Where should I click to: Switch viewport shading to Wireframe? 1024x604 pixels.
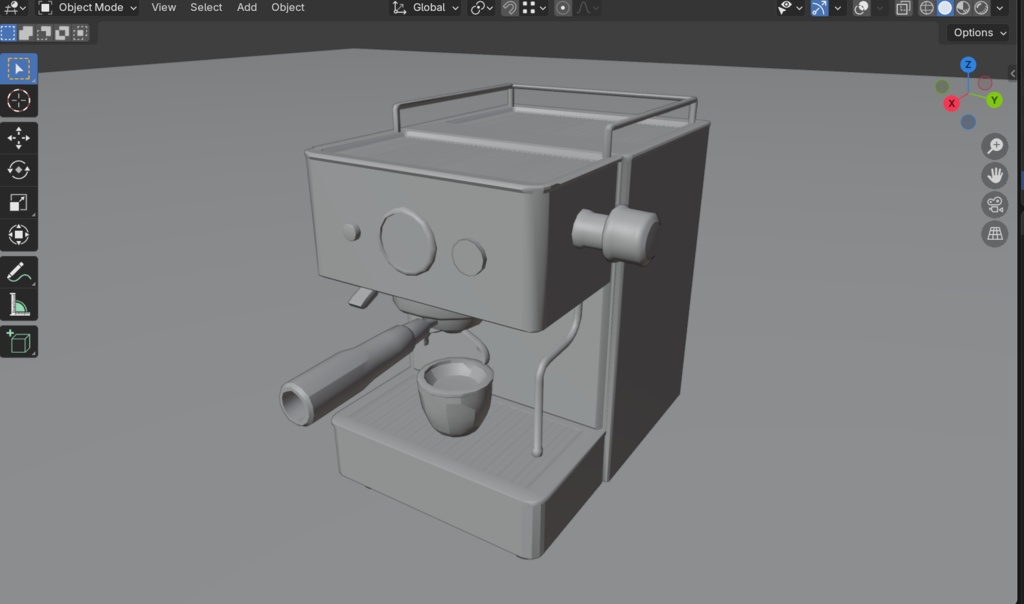pos(925,8)
